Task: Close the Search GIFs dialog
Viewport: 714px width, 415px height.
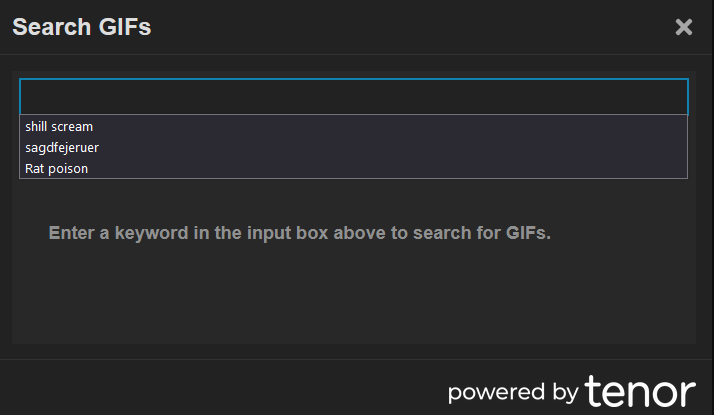Action: tap(683, 27)
